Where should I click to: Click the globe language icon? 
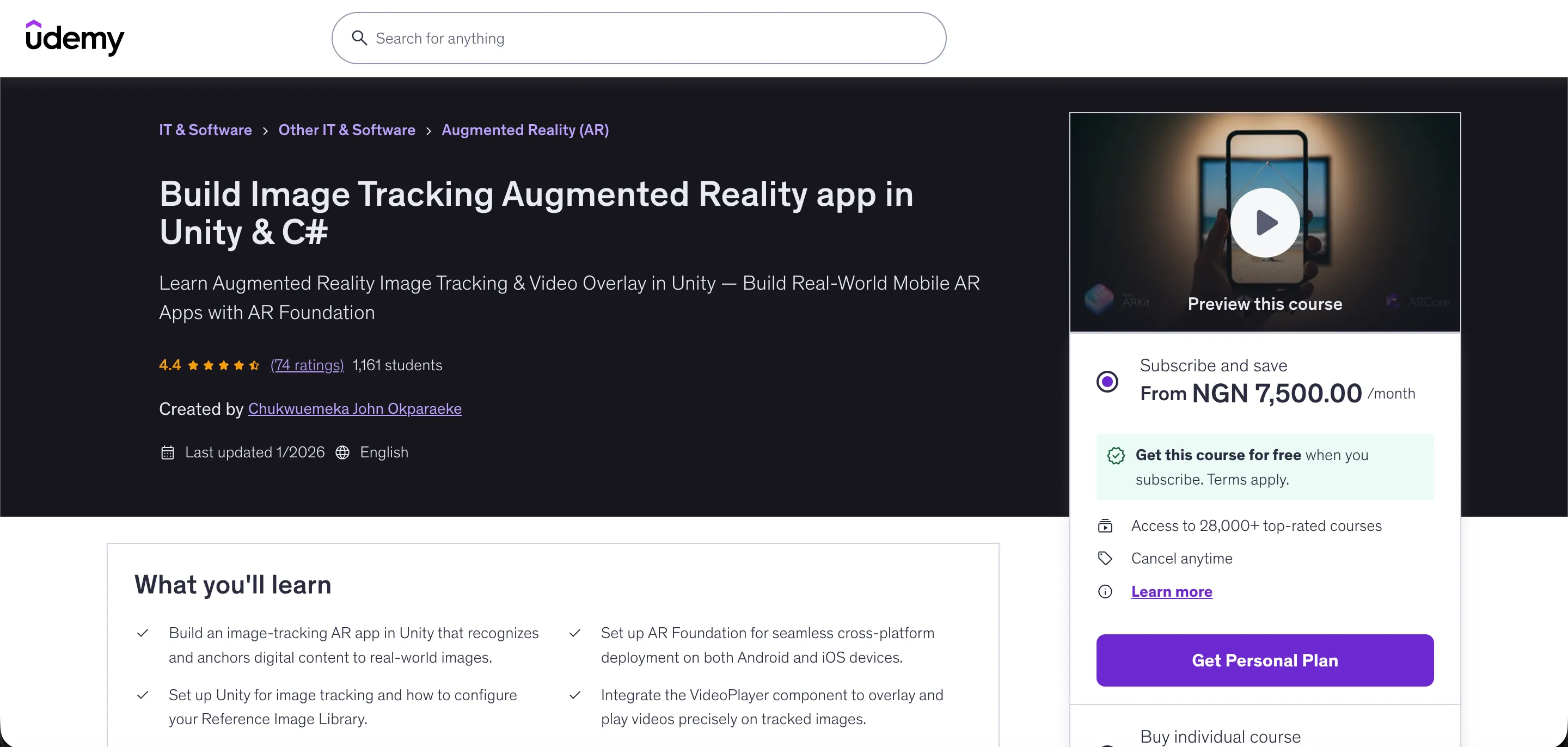342,452
